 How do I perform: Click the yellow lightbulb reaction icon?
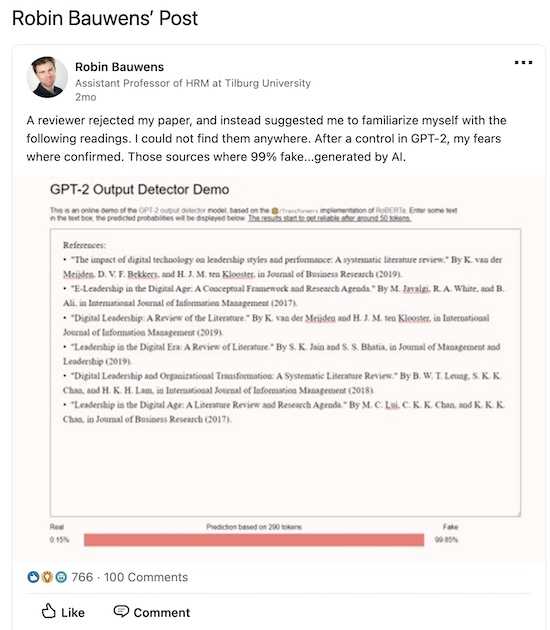(x=47, y=577)
